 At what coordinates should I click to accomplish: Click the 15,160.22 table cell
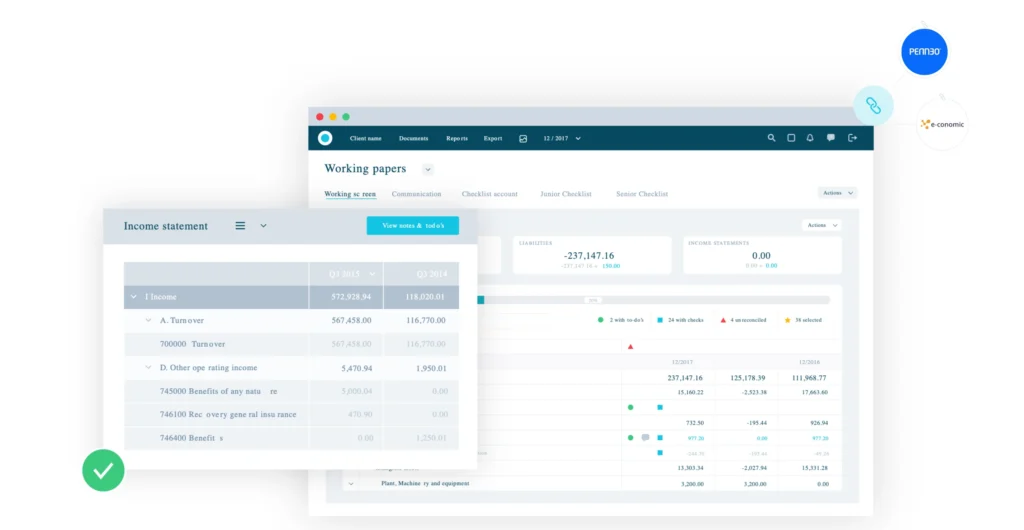(690, 392)
